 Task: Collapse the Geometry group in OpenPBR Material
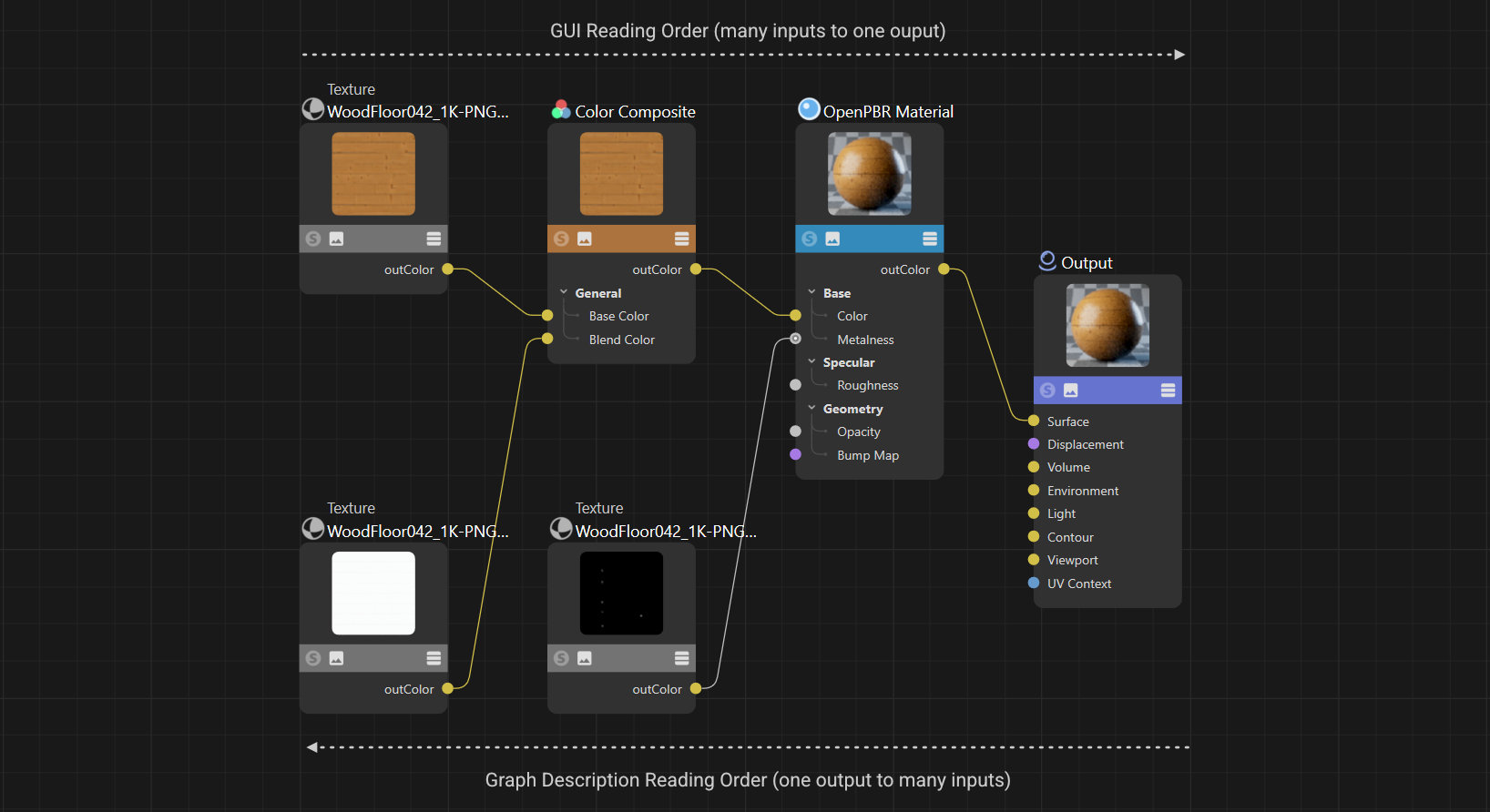coord(811,408)
